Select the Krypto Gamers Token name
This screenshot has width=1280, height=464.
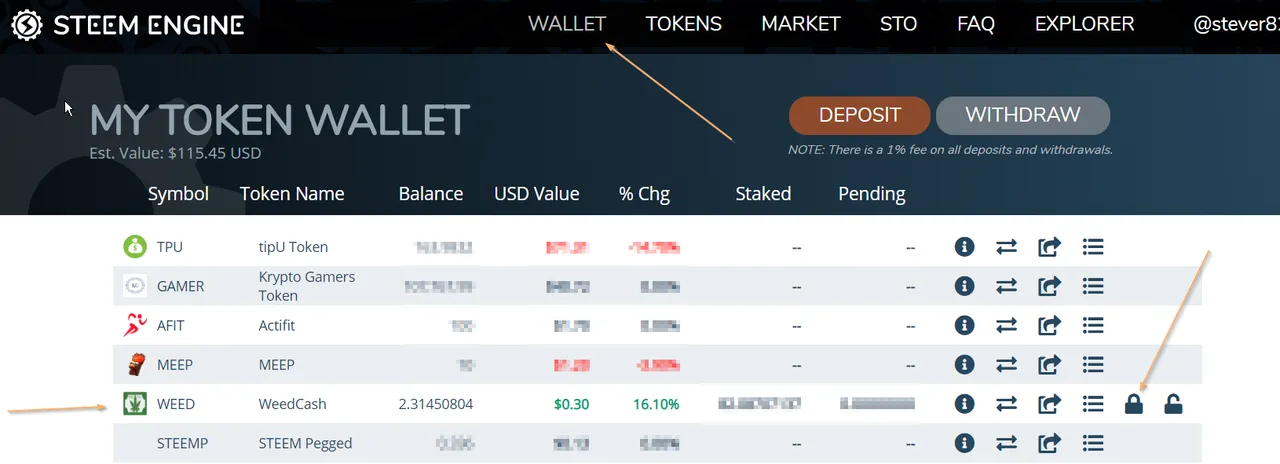[x=307, y=286]
